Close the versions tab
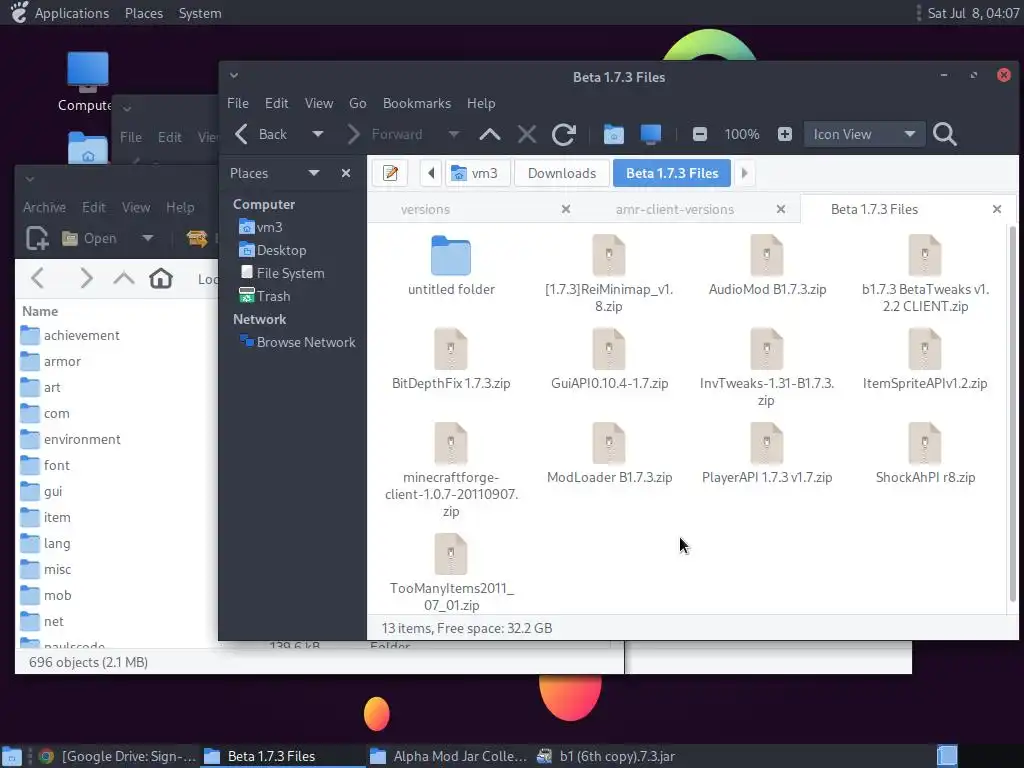The height and width of the screenshot is (768, 1024). (566, 210)
